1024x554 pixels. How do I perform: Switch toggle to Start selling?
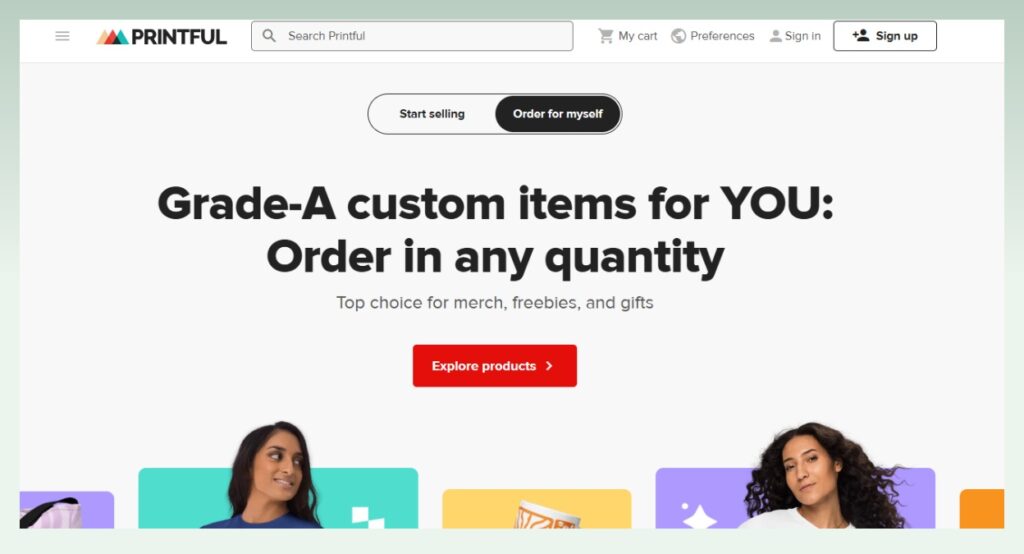click(x=432, y=114)
